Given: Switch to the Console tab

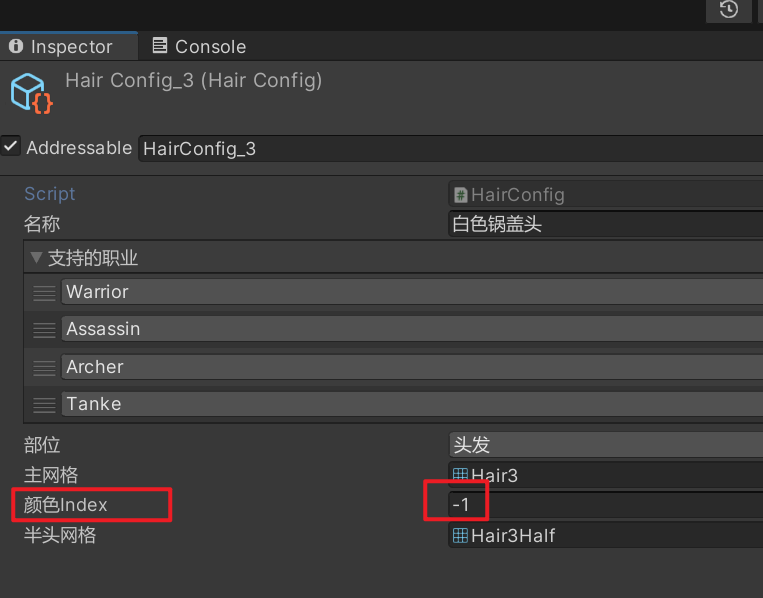Looking at the screenshot, I should (x=200, y=47).
